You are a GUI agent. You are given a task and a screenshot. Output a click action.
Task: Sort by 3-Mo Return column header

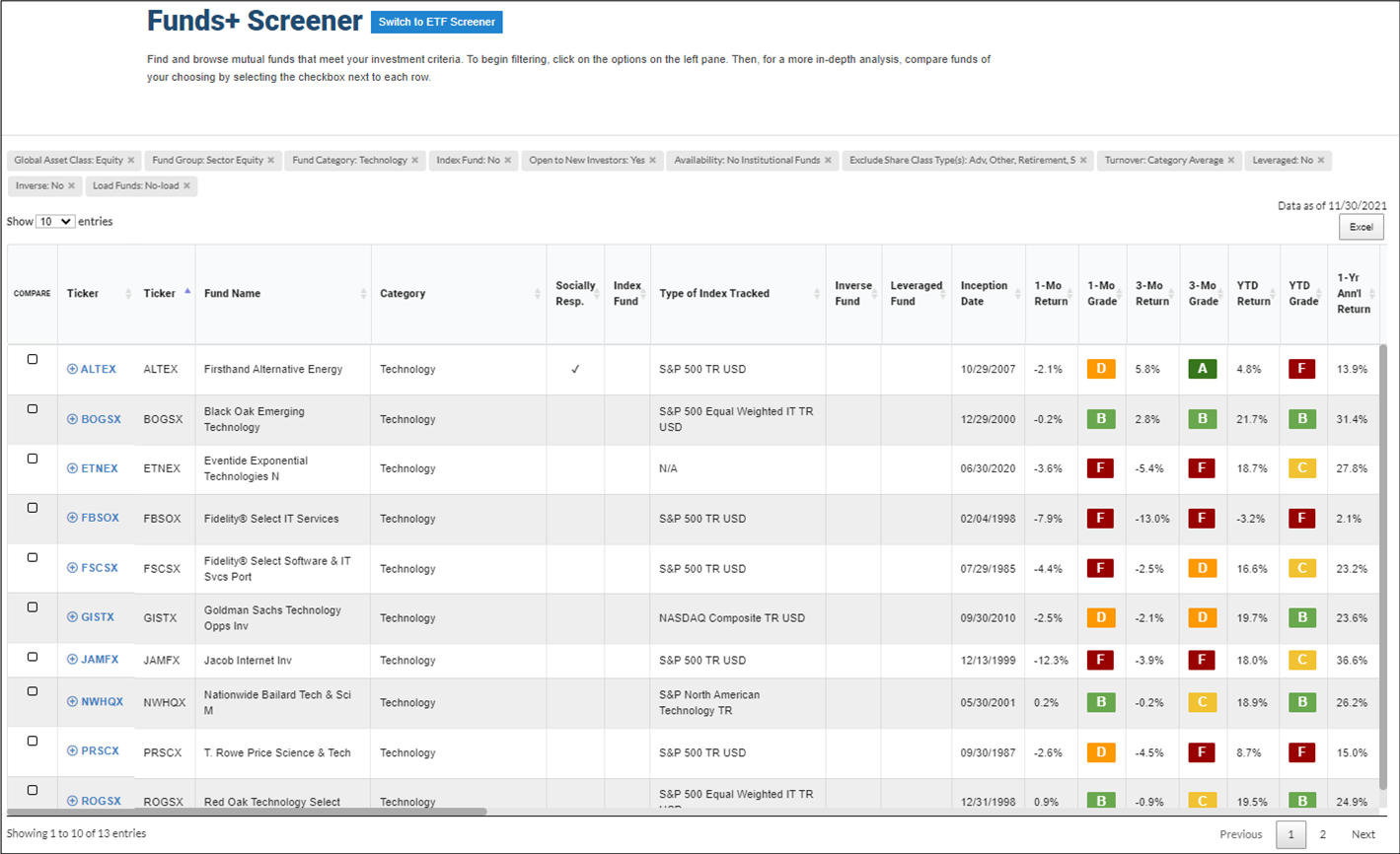coord(1152,294)
